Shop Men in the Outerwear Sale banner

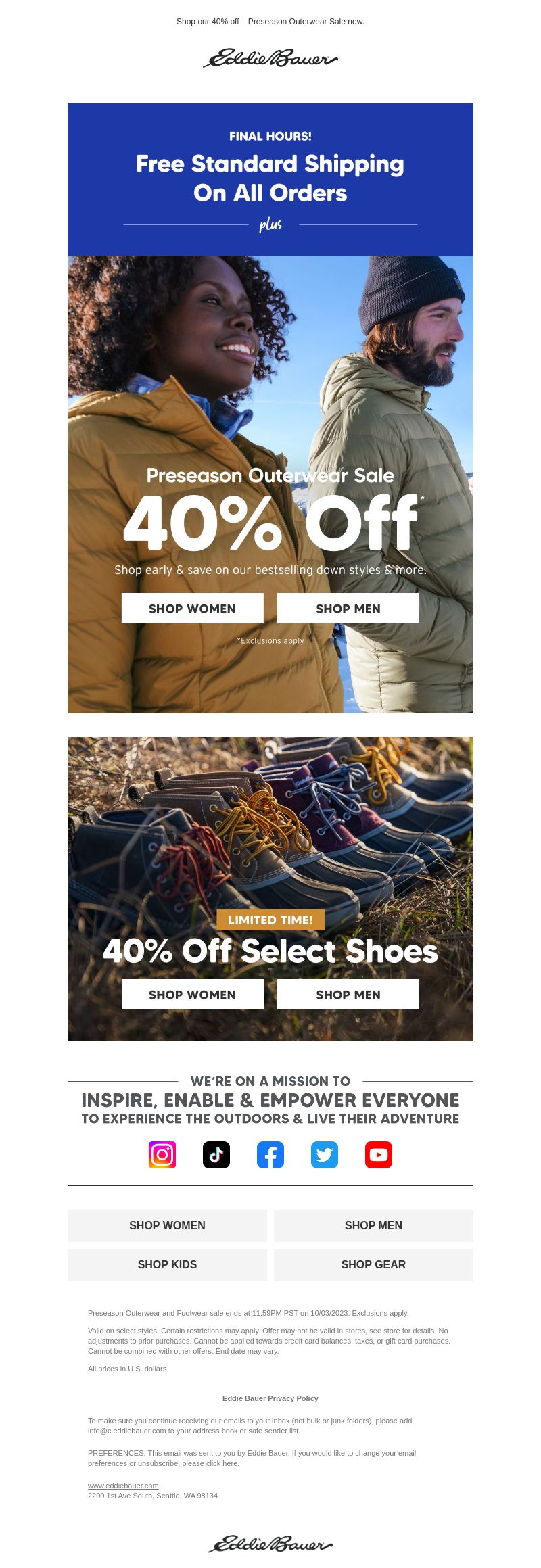[x=348, y=609]
